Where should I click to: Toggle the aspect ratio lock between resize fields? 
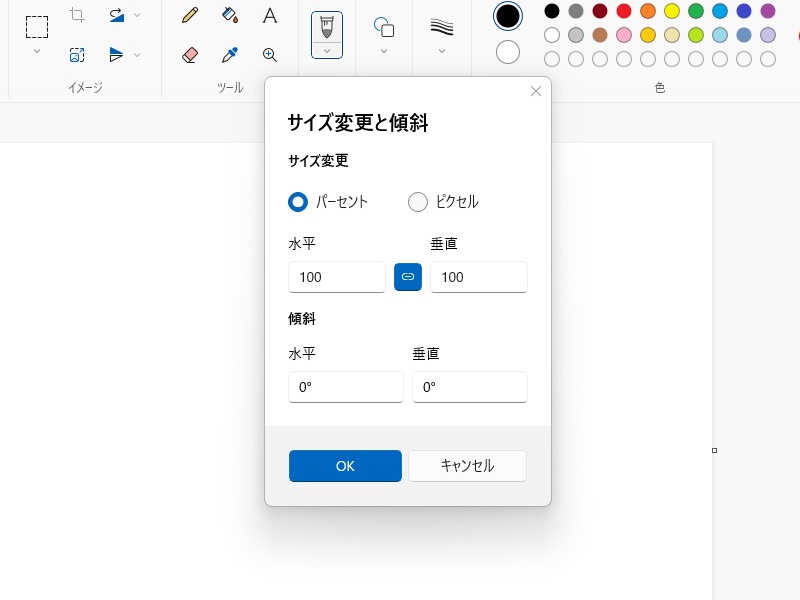click(410, 277)
